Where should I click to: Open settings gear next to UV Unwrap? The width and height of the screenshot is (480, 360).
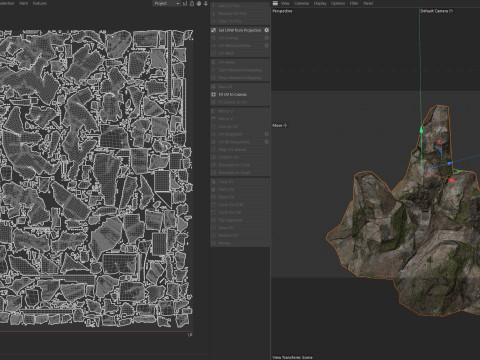tap(266, 38)
